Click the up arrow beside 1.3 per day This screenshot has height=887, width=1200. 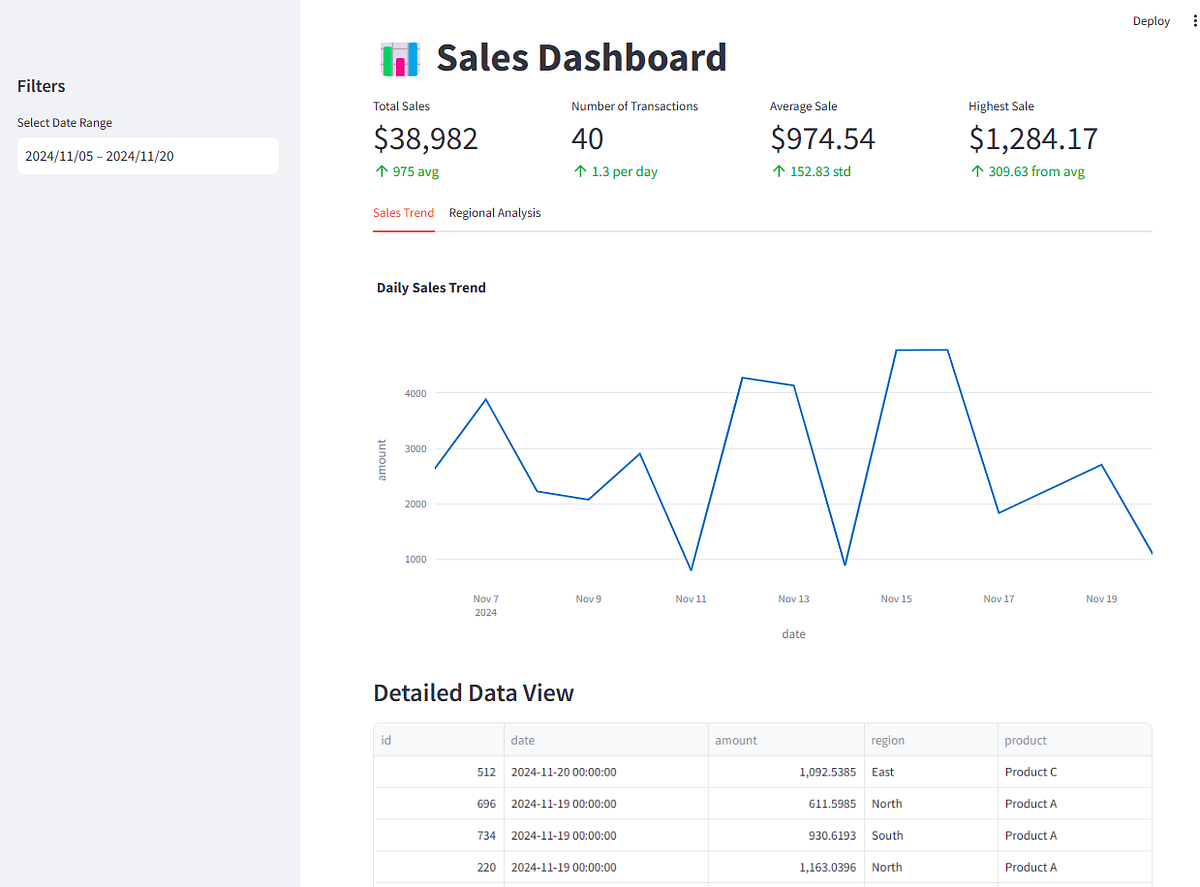click(x=580, y=172)
